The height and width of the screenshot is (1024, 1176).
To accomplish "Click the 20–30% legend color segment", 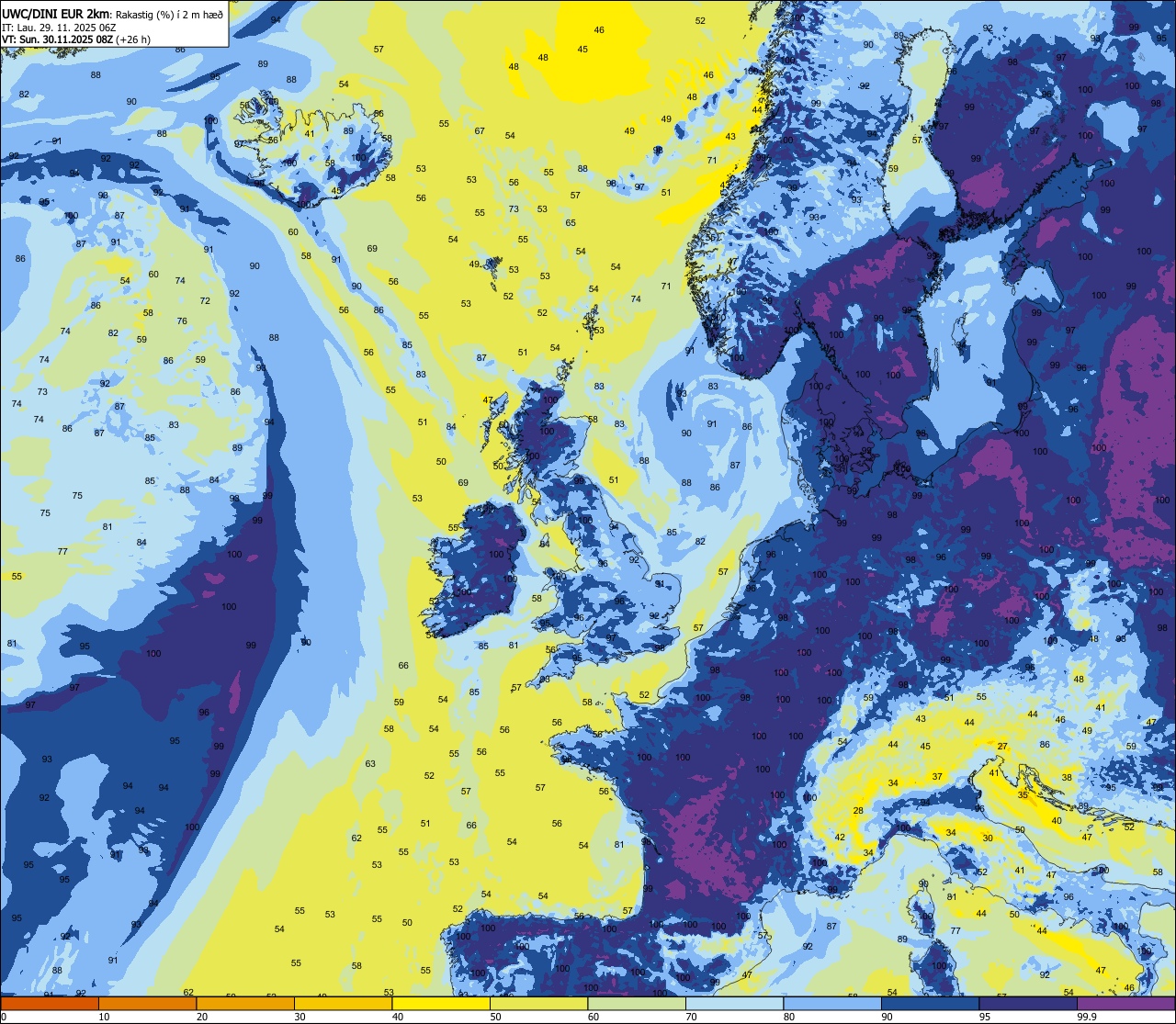I will (245, 1003).
